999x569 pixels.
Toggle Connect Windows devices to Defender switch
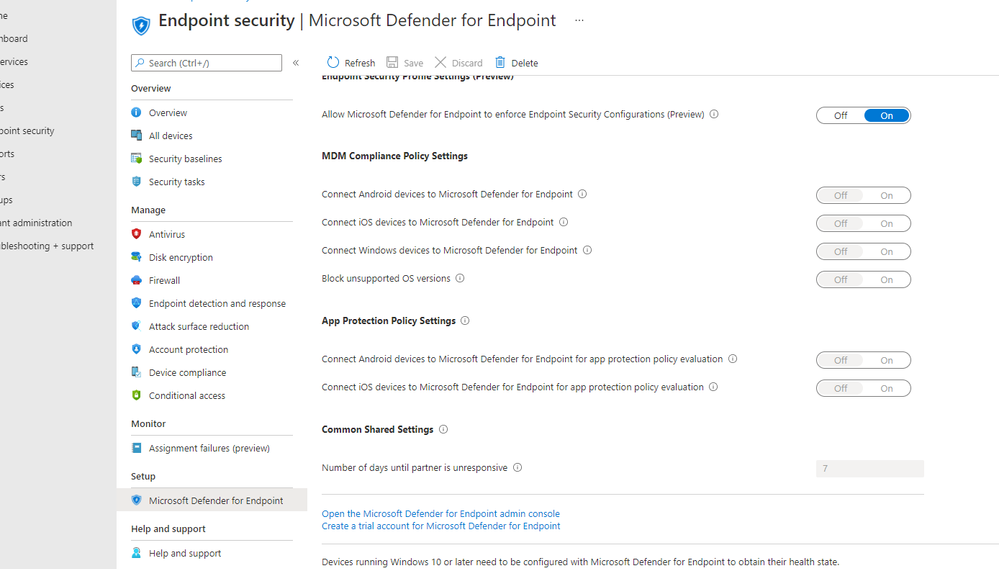[863, 252]
